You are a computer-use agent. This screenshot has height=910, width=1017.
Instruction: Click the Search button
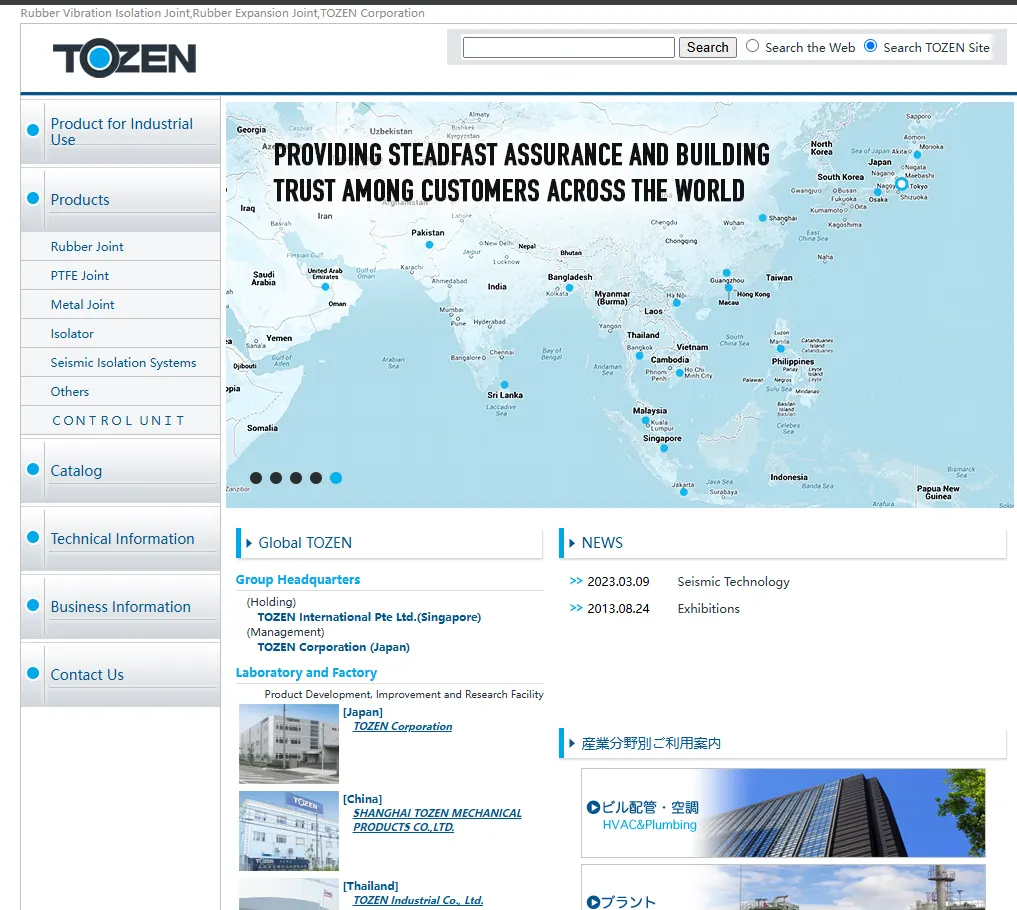click(x=708, y=47)
